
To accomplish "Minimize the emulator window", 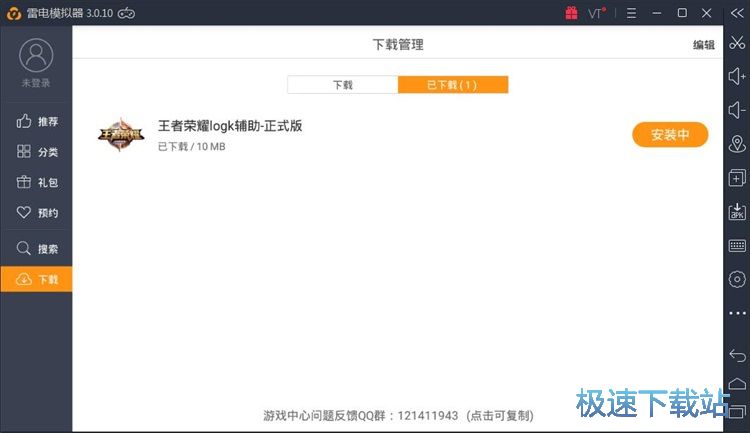I will tap(657, 13).
